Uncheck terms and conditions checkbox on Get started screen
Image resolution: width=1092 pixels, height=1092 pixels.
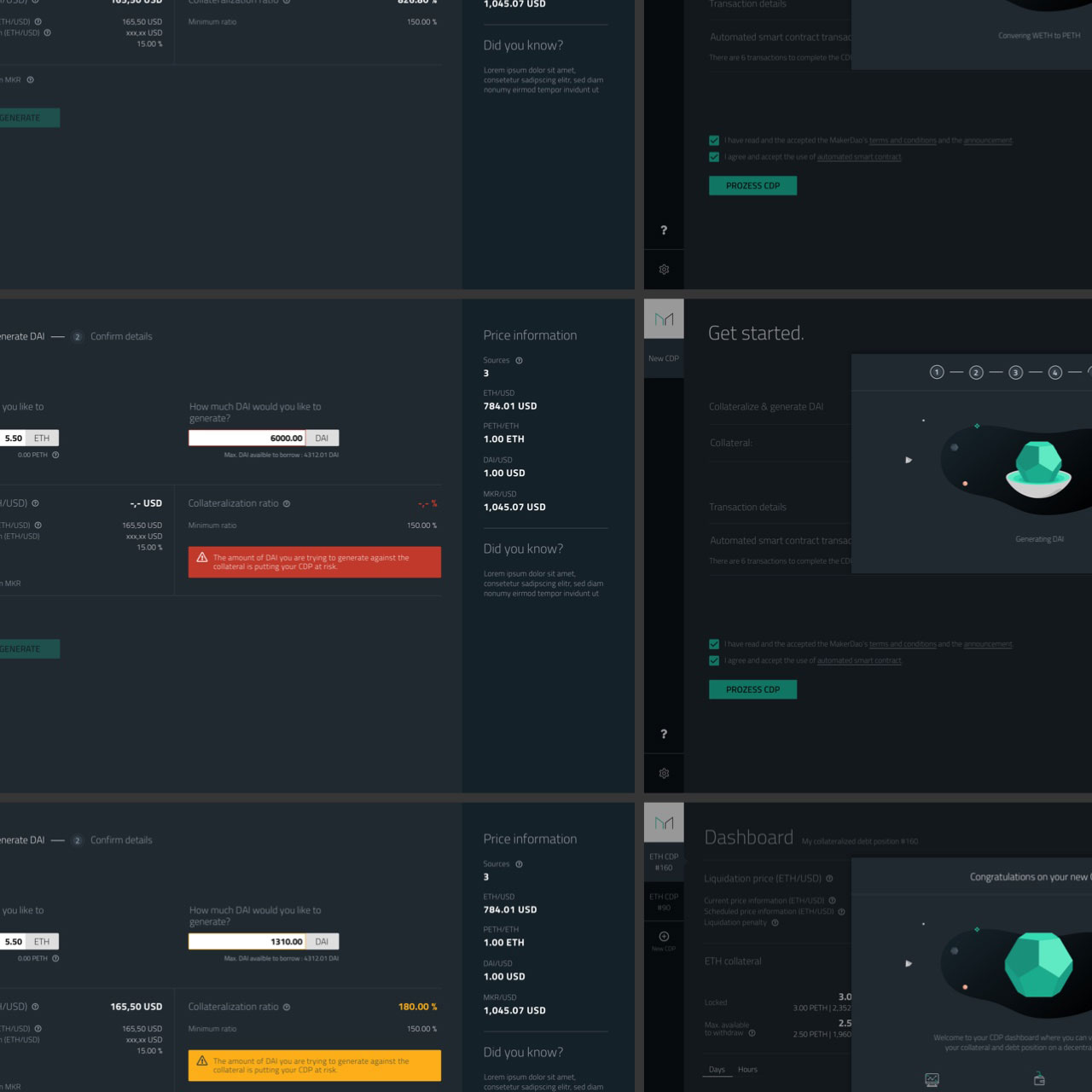coord(714,644)
